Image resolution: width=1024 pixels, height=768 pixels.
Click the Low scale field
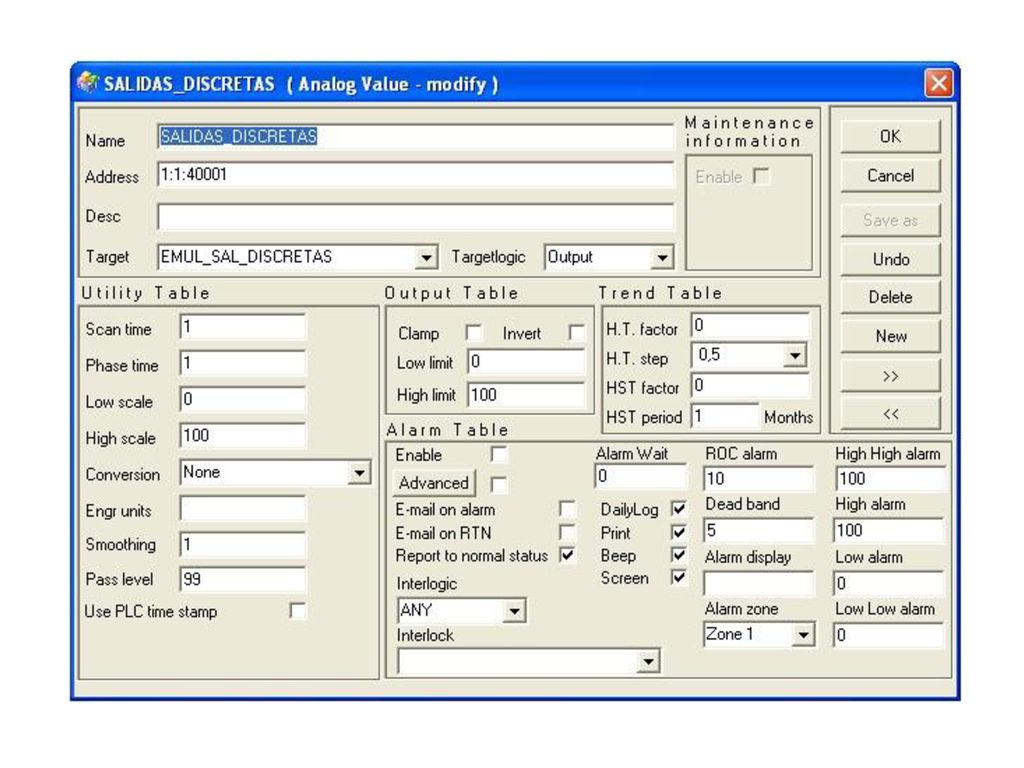(x=242, y=399)
